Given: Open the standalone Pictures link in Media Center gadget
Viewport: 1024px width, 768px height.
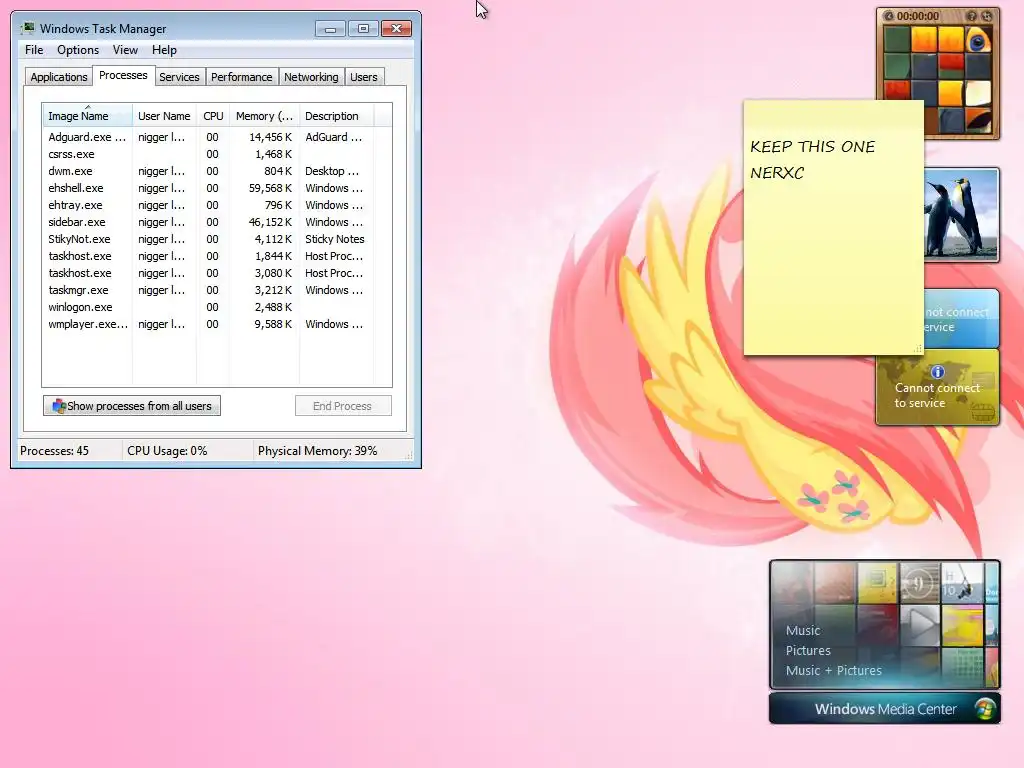Looking at the screenshot, I should click(808, 650).
